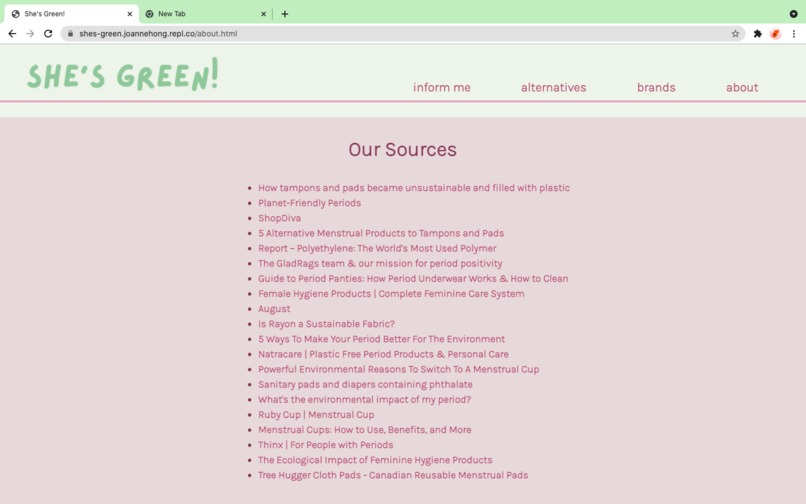The image size is (806, 504).
Task: Open the Chrome three-dot menu
Action: coord(794,33)
